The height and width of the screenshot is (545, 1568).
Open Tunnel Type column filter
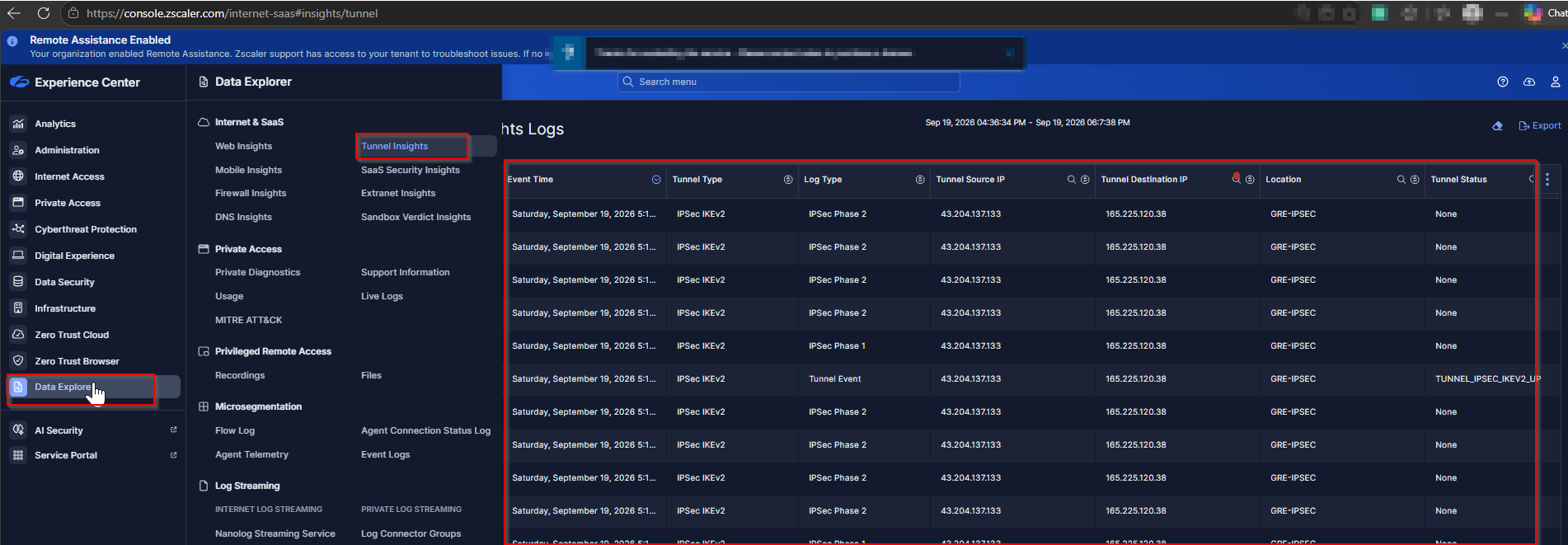pos(788,180)
